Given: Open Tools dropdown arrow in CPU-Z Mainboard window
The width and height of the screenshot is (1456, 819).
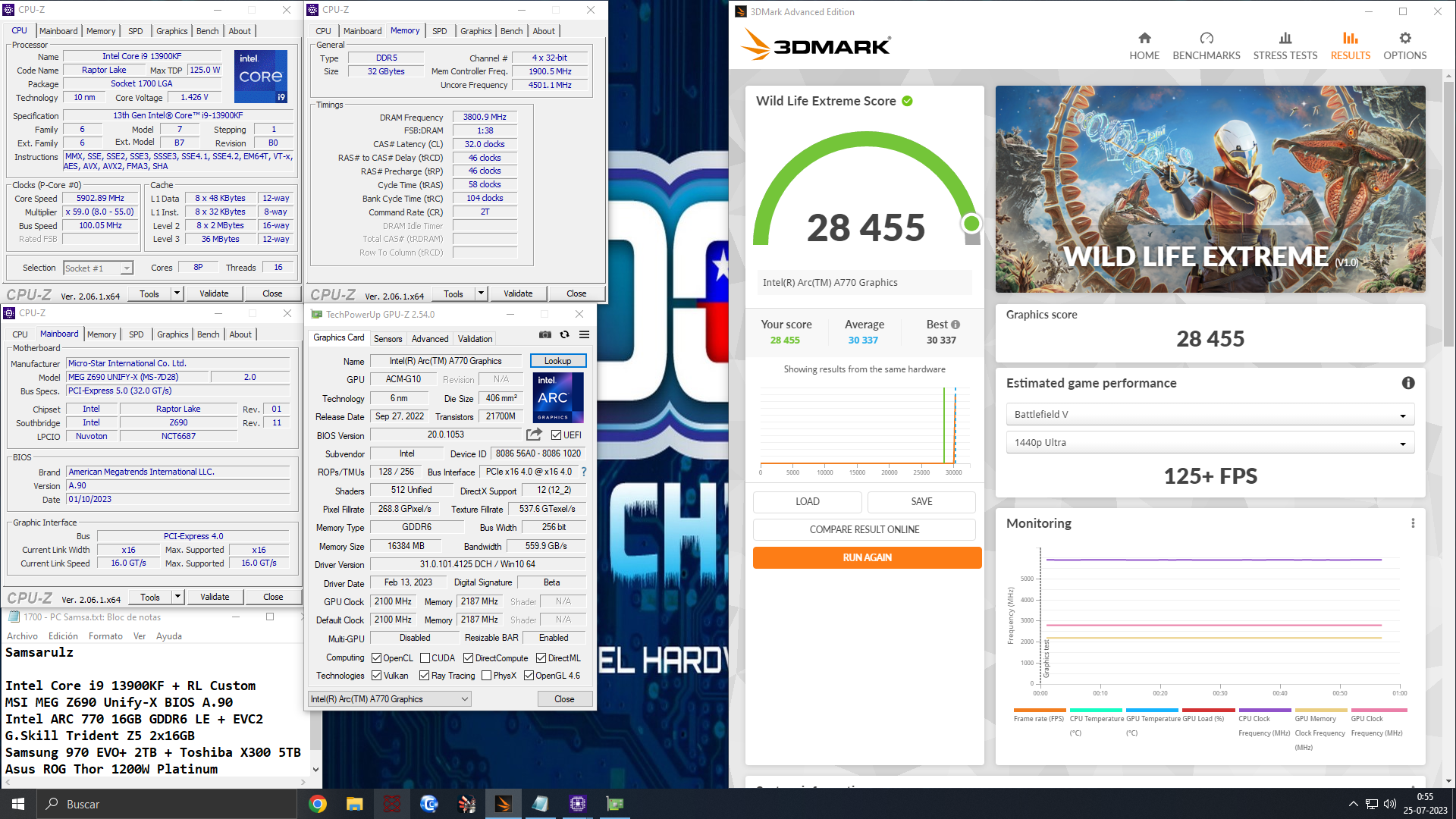Looking at the screenshot, I should [x=177, y=597].
